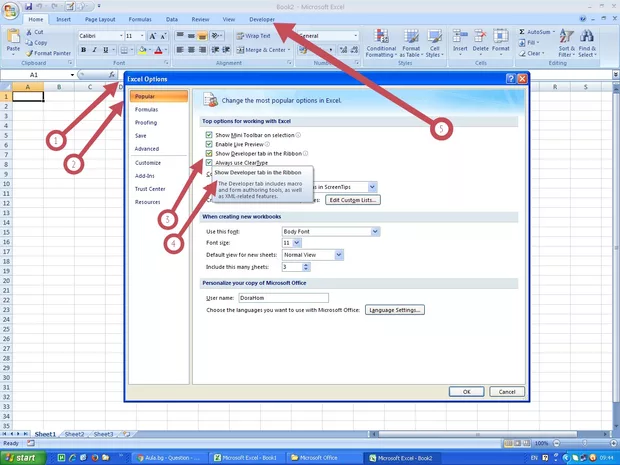Click Merge & Center
This screenshot has height=465, width=620.
coord(261,50)
